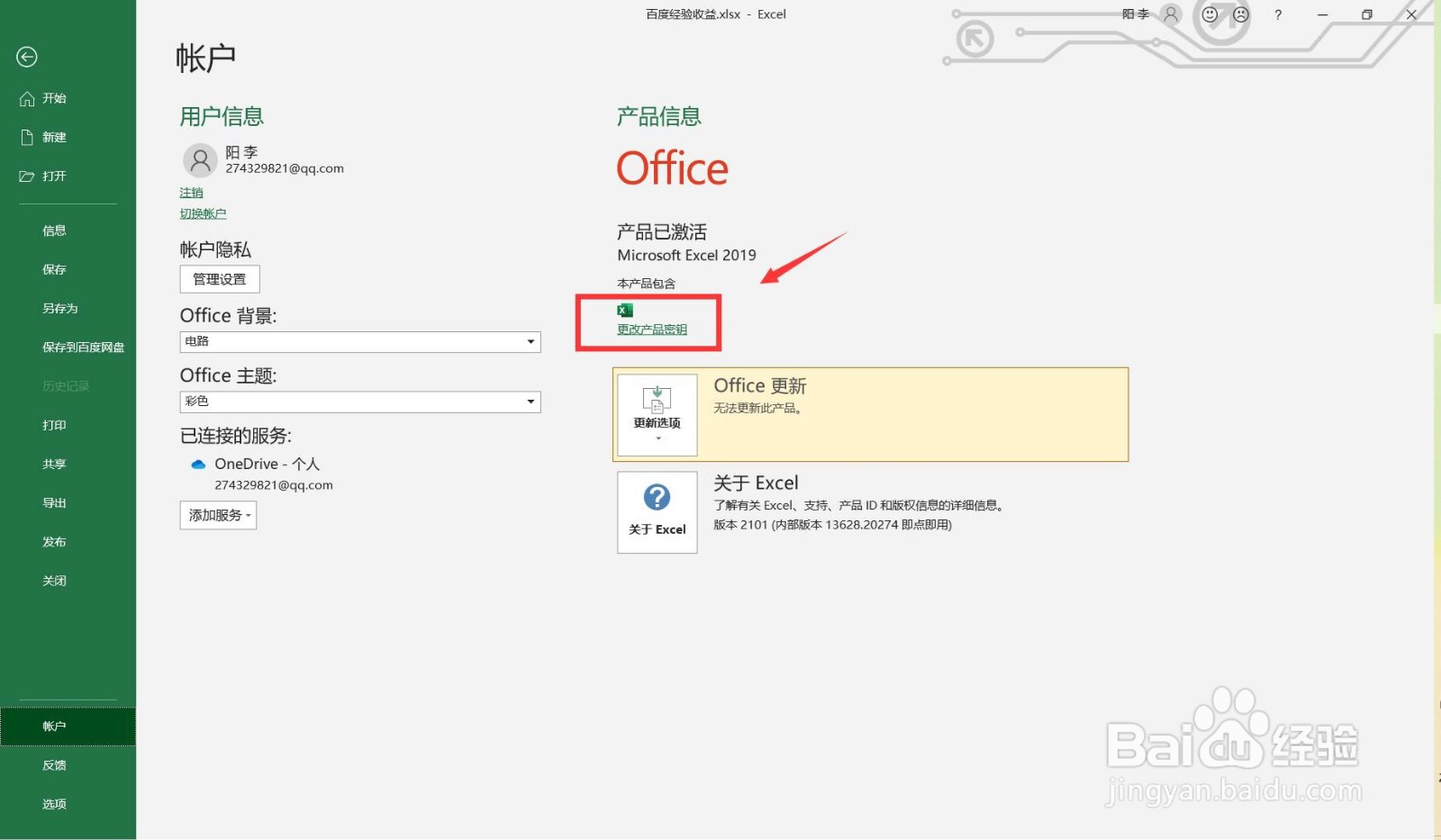The width and height of the screenshot is (1441, 840).
Task: Click the OneDrive cloud icon
Action: point(198,465)
